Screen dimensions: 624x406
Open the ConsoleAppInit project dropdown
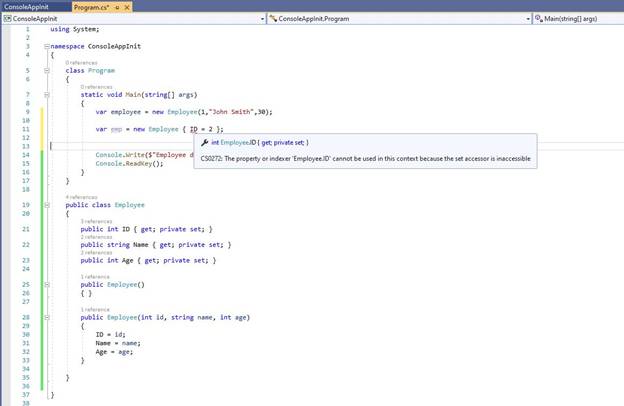tap(262, 19)
